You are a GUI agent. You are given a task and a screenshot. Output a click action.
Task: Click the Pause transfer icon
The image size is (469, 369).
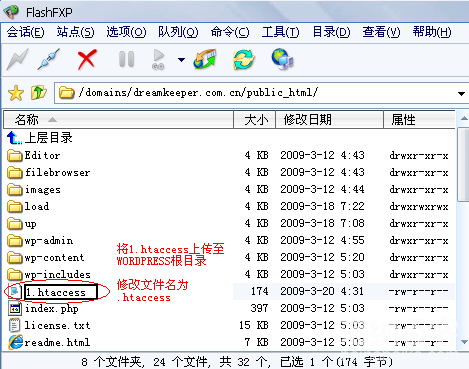[127, 59]
